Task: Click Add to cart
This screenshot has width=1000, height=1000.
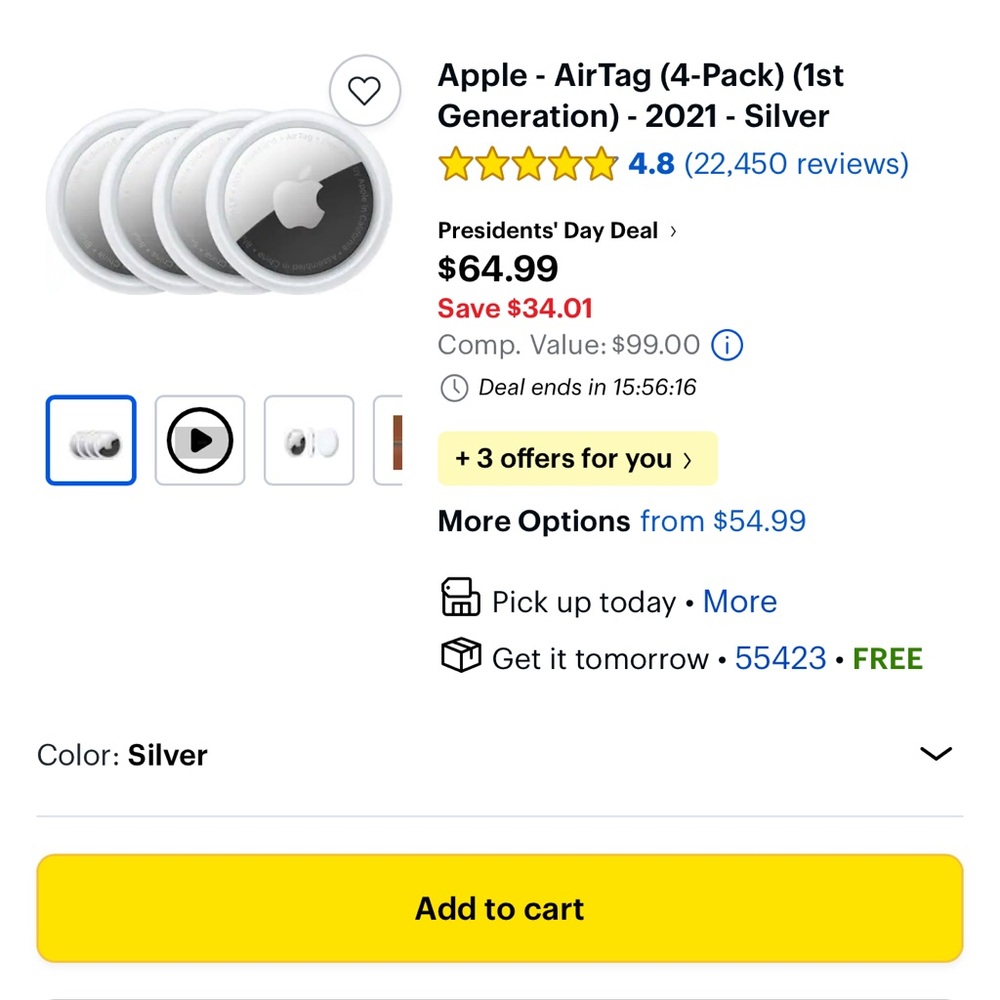Action: click(x=500, y=908)
